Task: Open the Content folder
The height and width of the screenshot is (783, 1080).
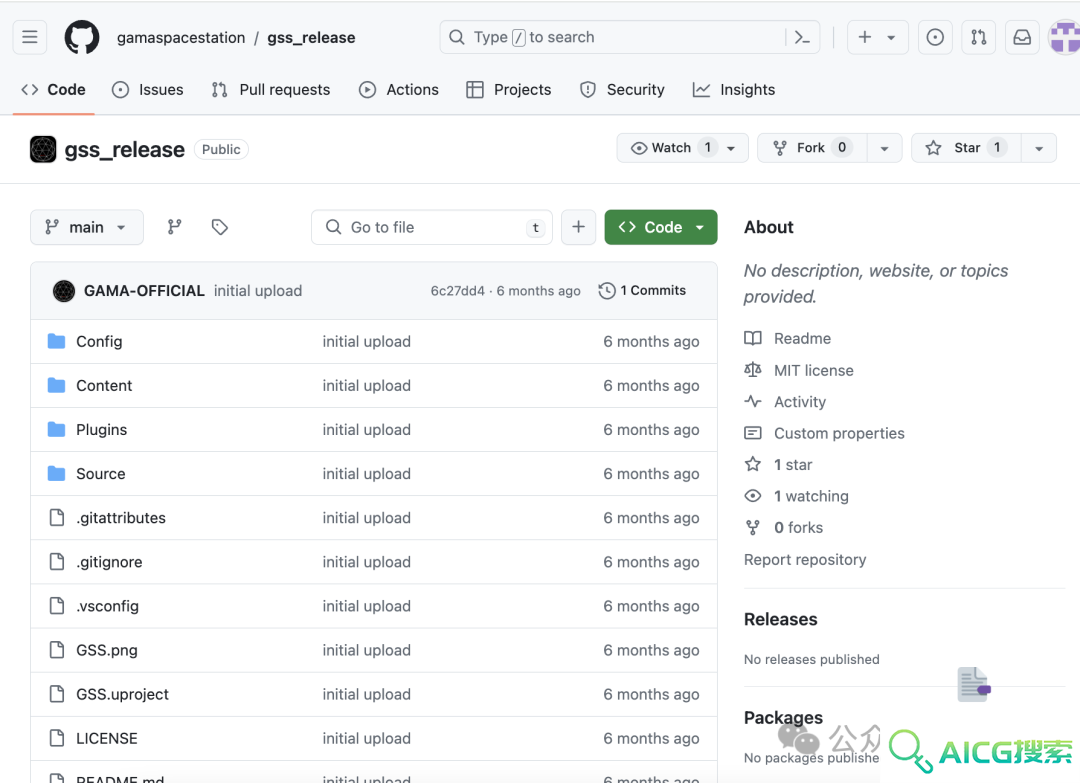Action: [104, 386]
